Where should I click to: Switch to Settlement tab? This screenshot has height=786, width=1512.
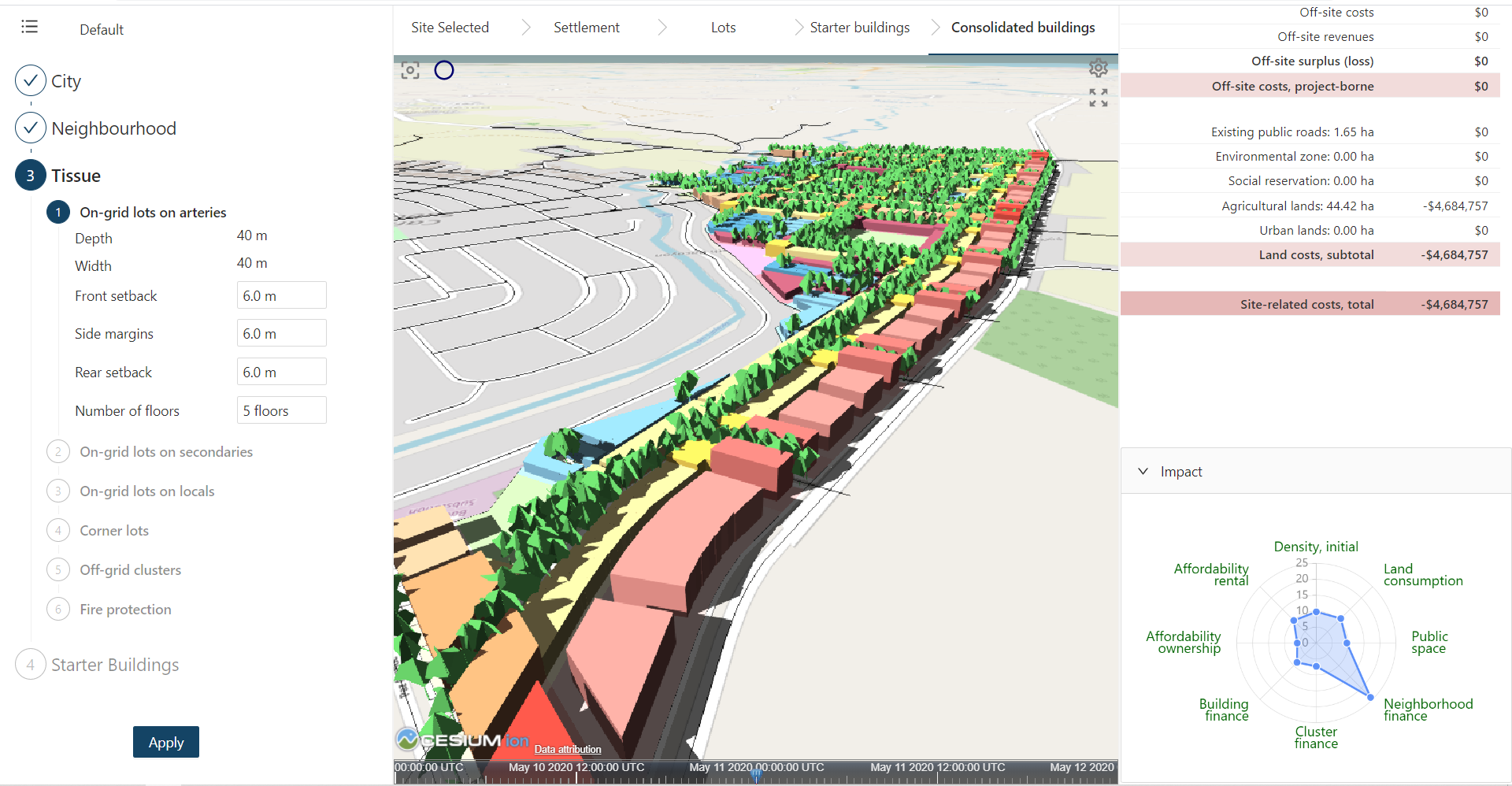(587, 28)
